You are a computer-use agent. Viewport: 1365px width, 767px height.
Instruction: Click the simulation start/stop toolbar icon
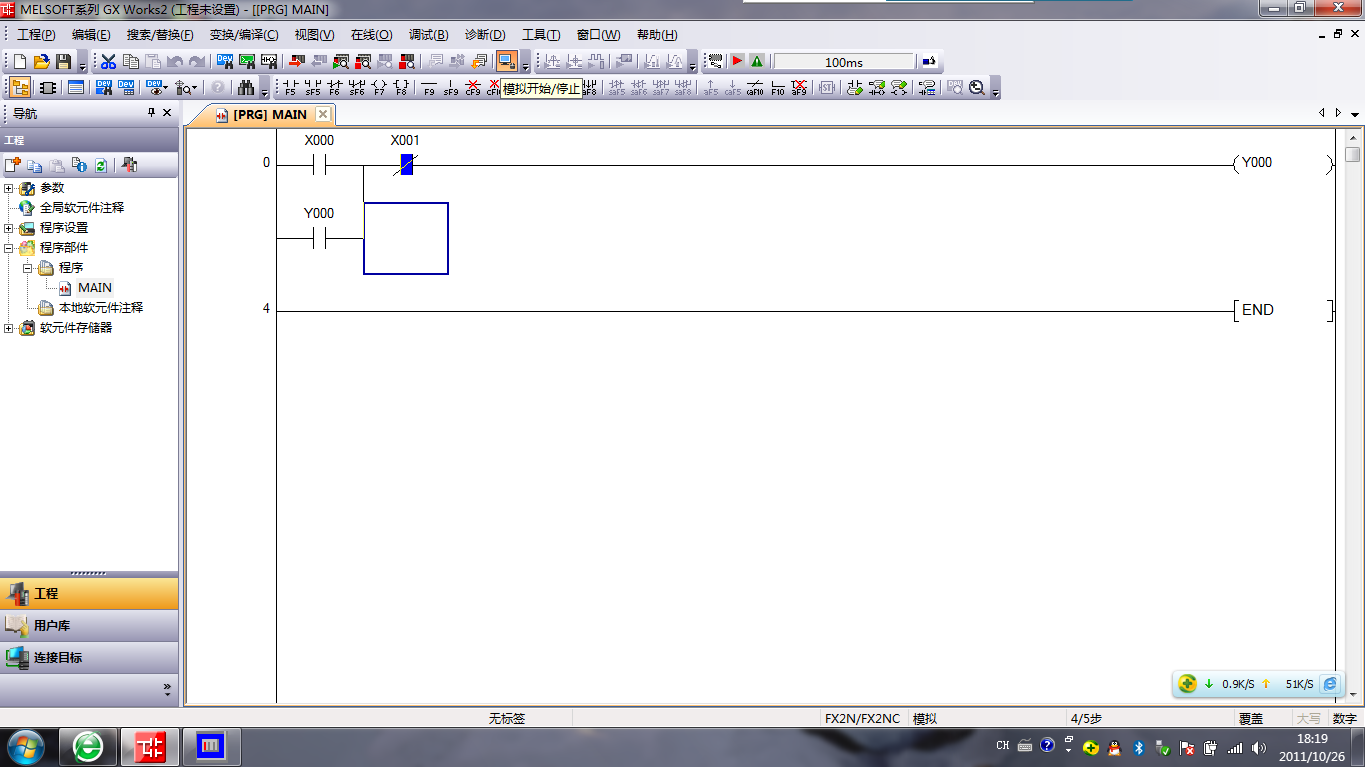coord(507,61)
